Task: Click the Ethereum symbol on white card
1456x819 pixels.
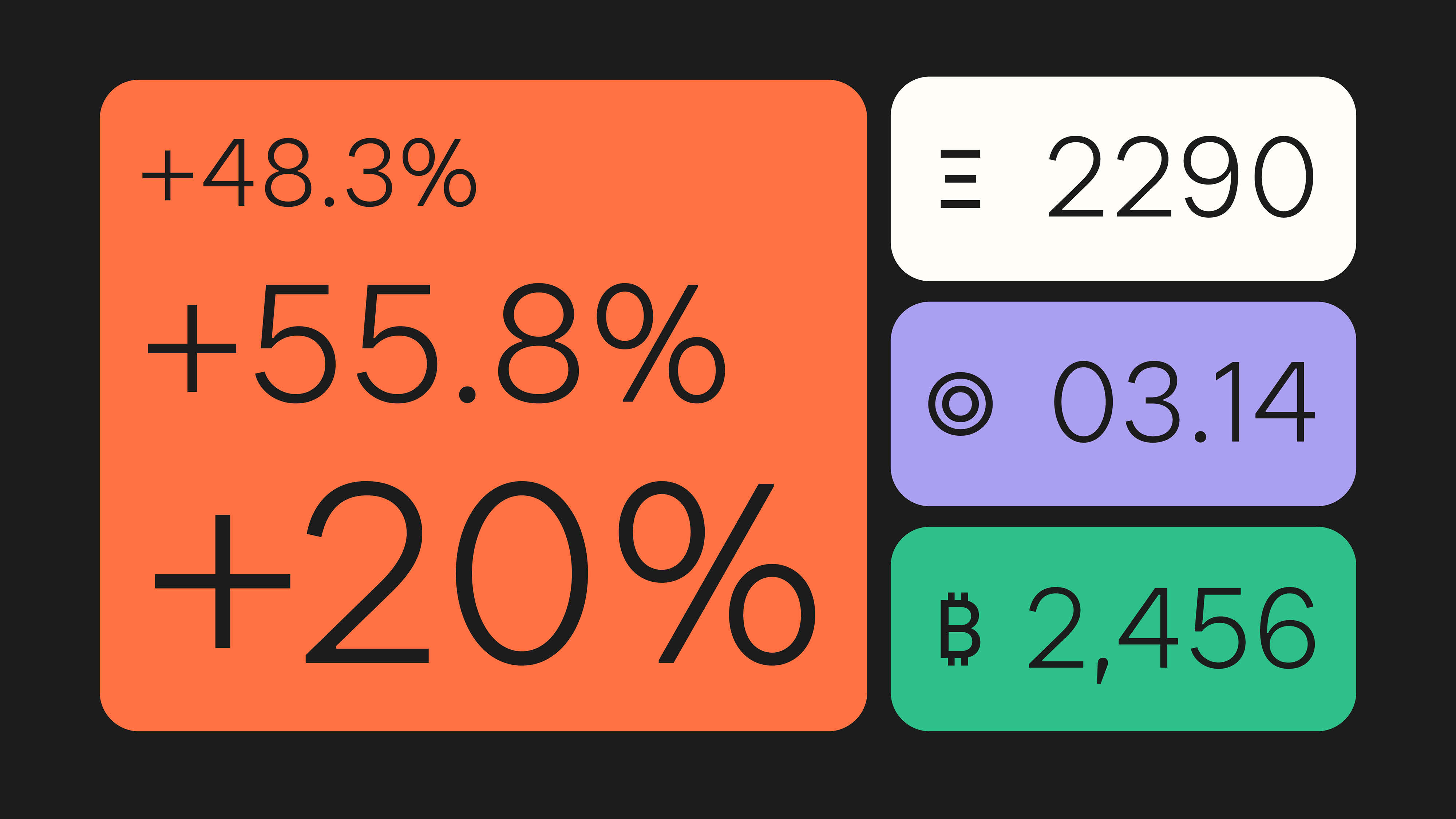Action: [x=960, y=179]
